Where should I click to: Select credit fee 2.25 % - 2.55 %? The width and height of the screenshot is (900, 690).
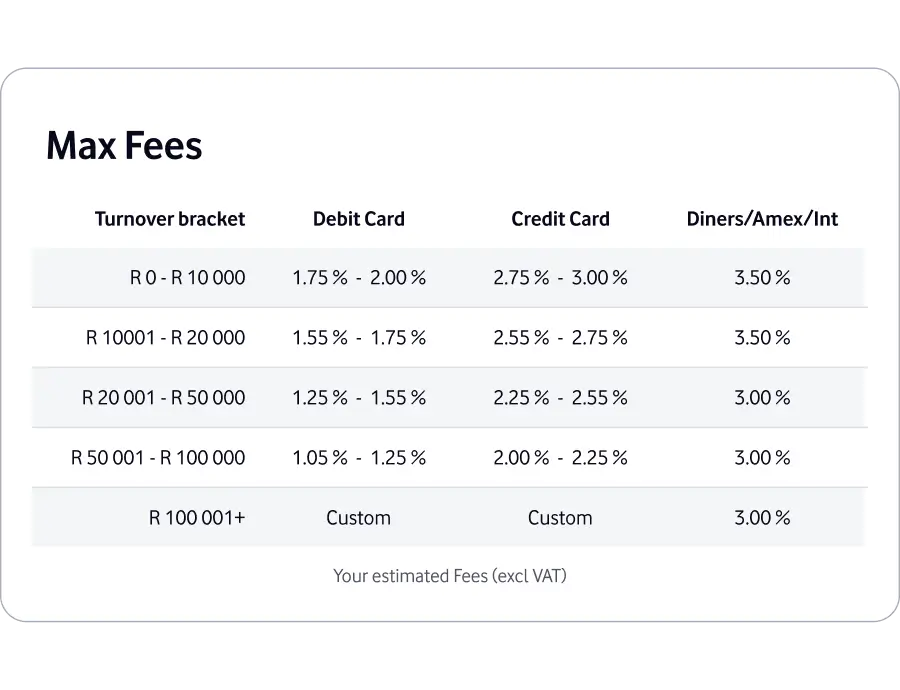coord(560,398)
